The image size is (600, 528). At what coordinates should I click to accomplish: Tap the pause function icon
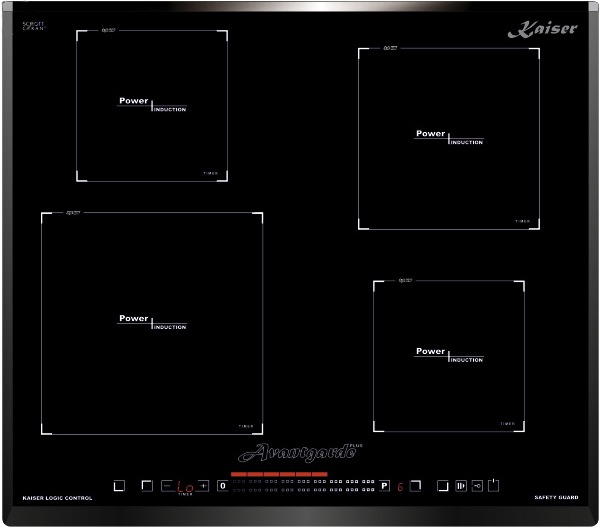click(x=461, y=486)
